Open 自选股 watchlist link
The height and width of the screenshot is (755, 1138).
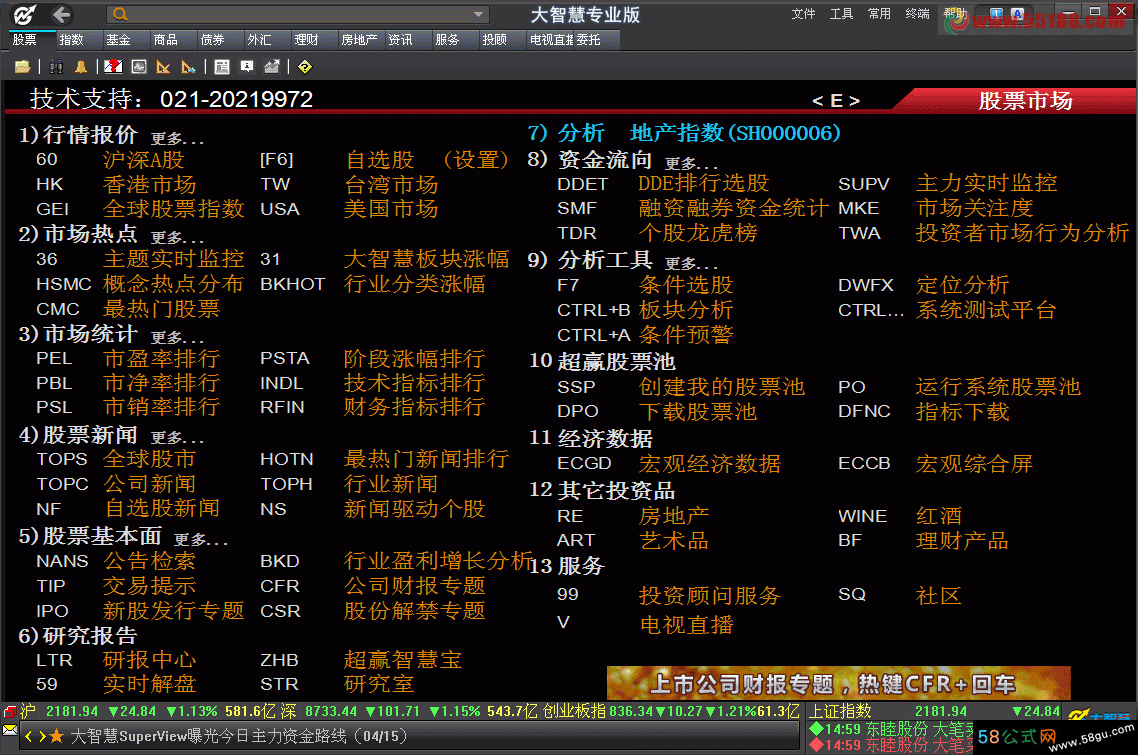380,160
